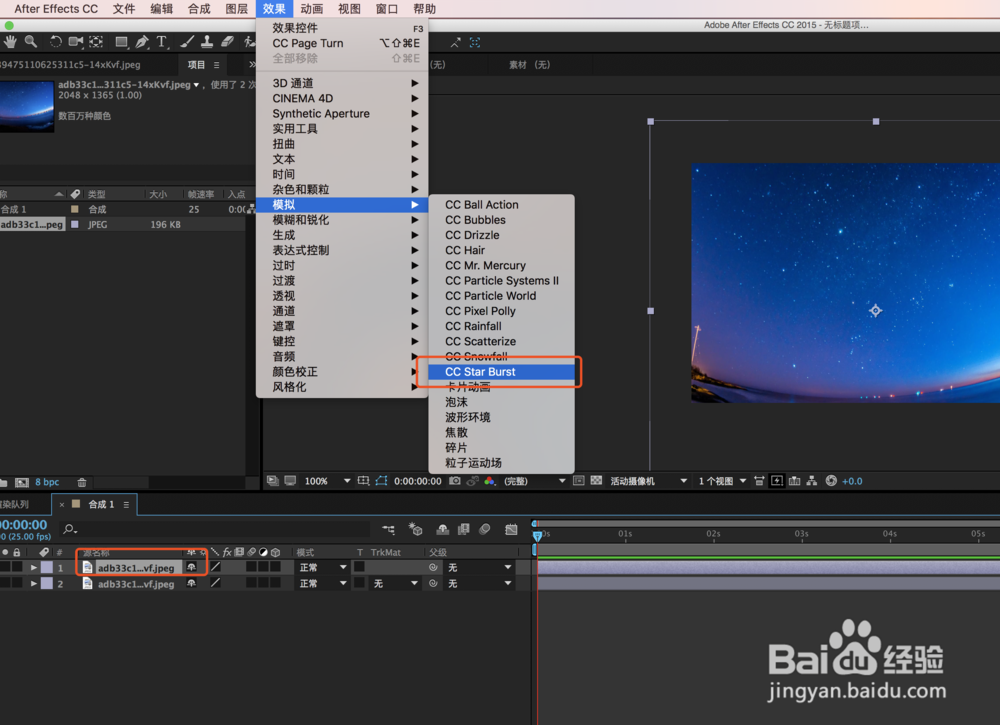This screenshot has width=1000, height=725.
Task: Click the fast previews lightning icon
Action: [776, 481]
